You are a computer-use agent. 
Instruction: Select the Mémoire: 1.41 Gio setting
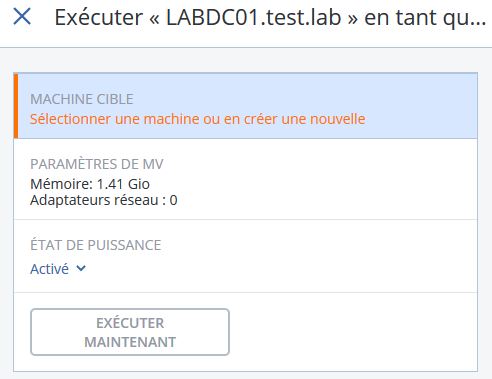tap(90, 184)
